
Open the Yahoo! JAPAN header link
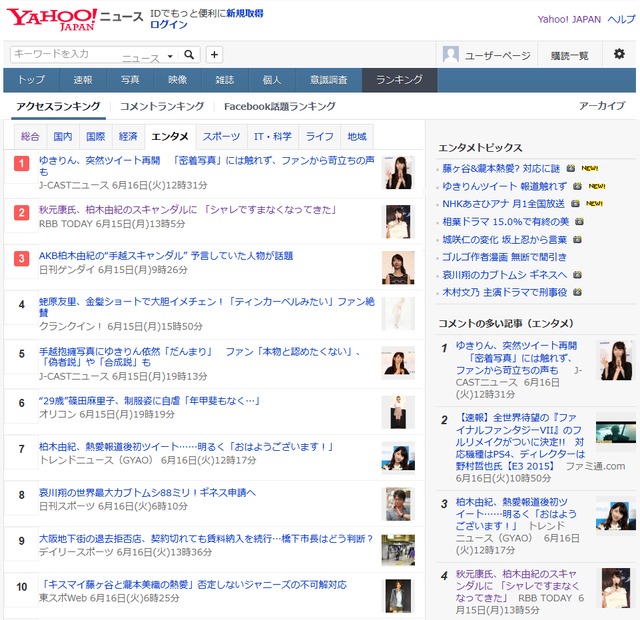click(569, 20)
